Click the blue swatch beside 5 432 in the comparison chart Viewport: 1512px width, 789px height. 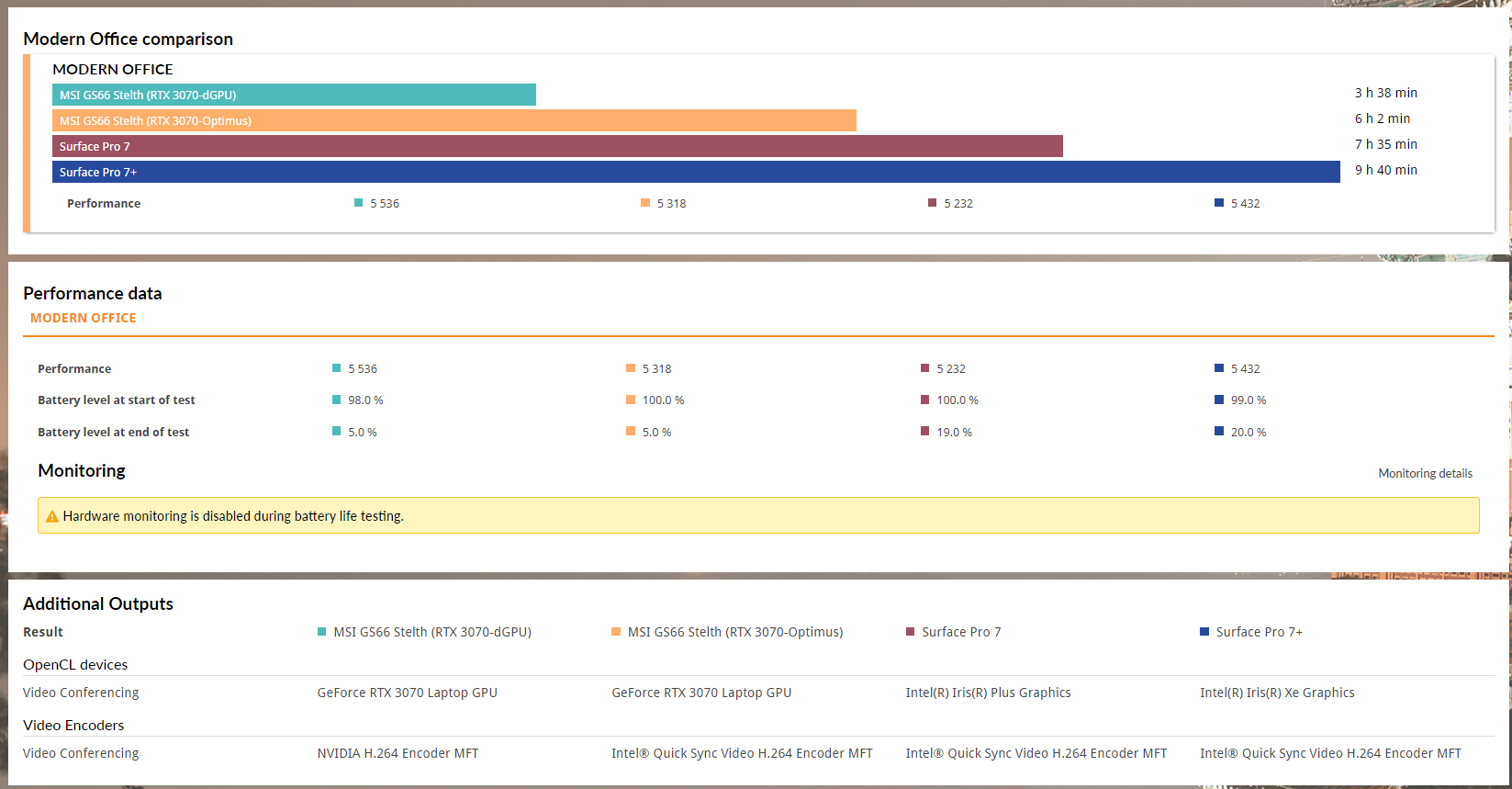(1219, 203)
